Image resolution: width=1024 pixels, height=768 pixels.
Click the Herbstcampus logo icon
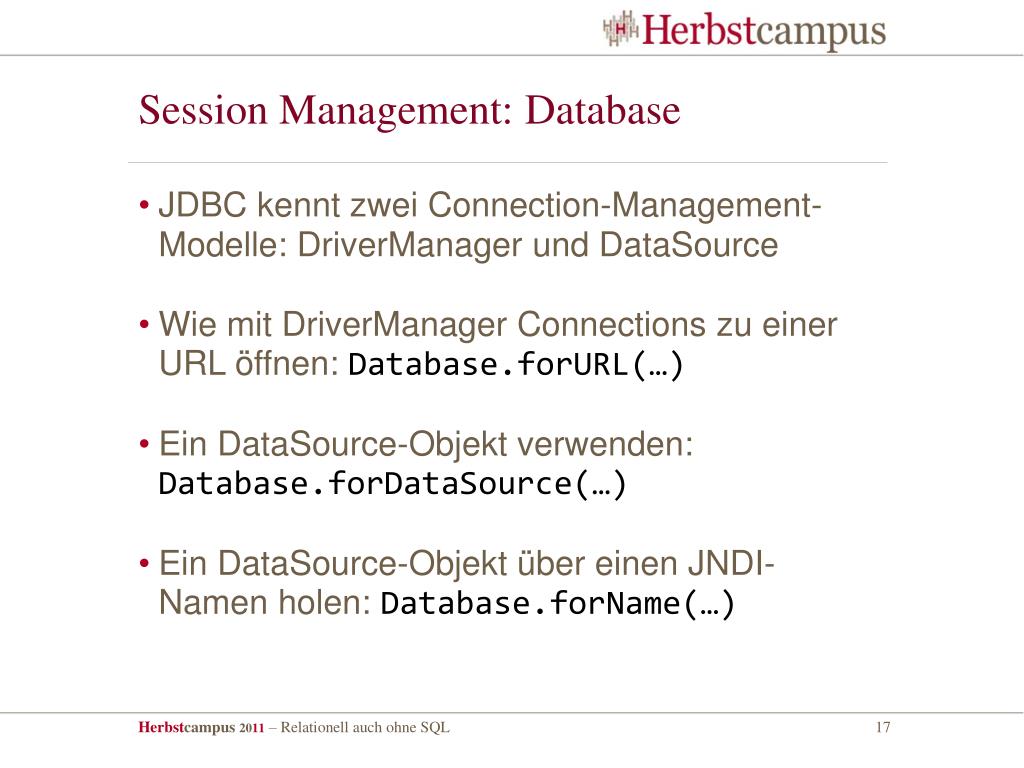point(620,28)
